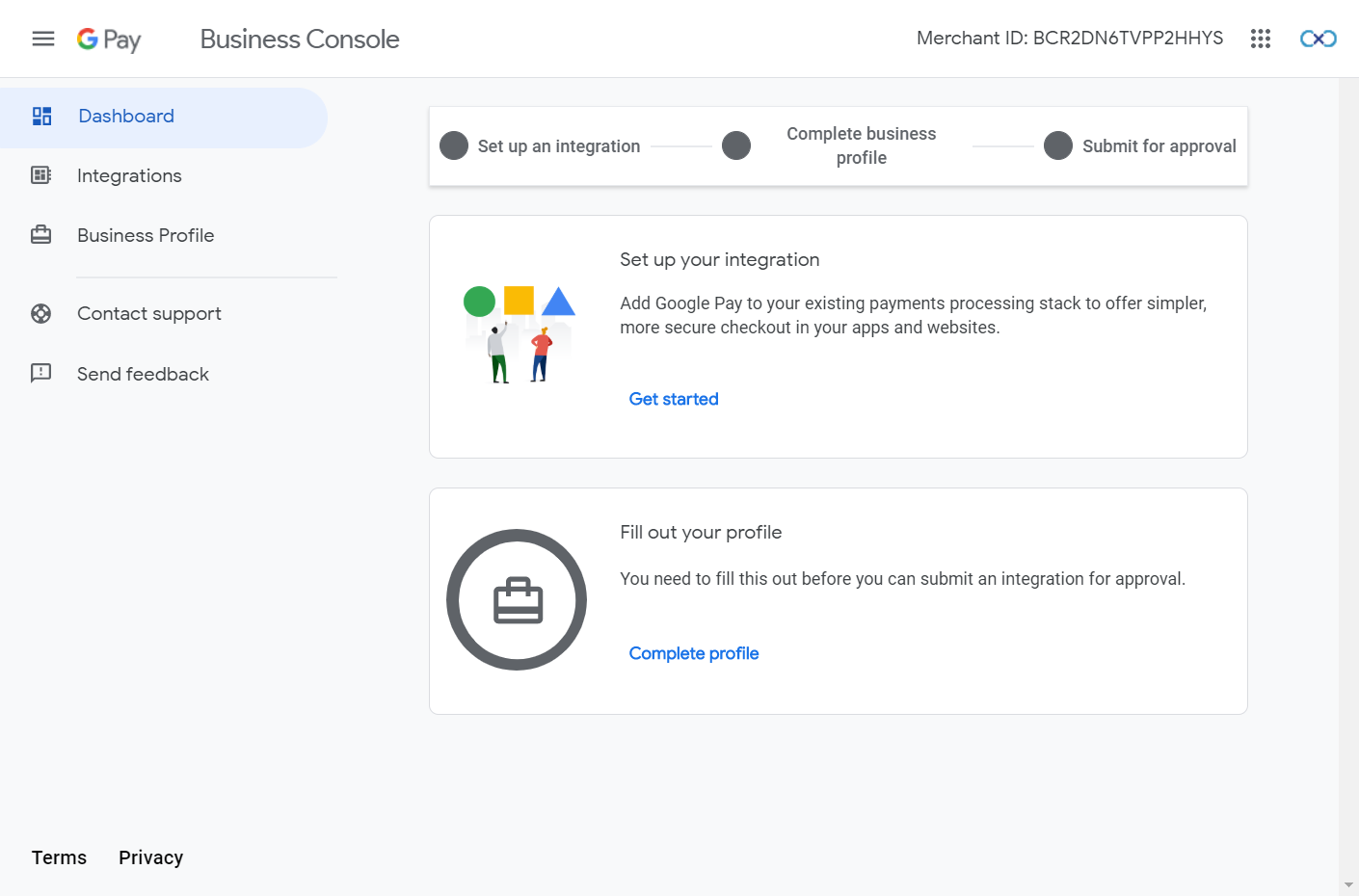Click the Dashboard sidebar icon
This screenshot has height=896, width=1359.
[x=41, y=117]
